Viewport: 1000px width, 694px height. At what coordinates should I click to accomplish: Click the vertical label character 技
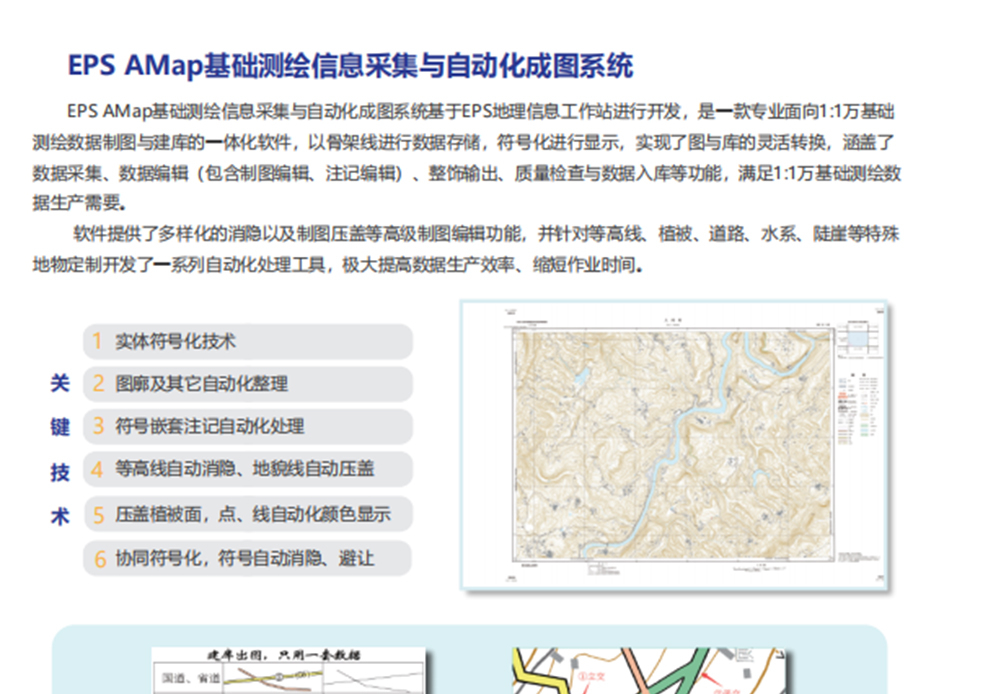[60, 472]
